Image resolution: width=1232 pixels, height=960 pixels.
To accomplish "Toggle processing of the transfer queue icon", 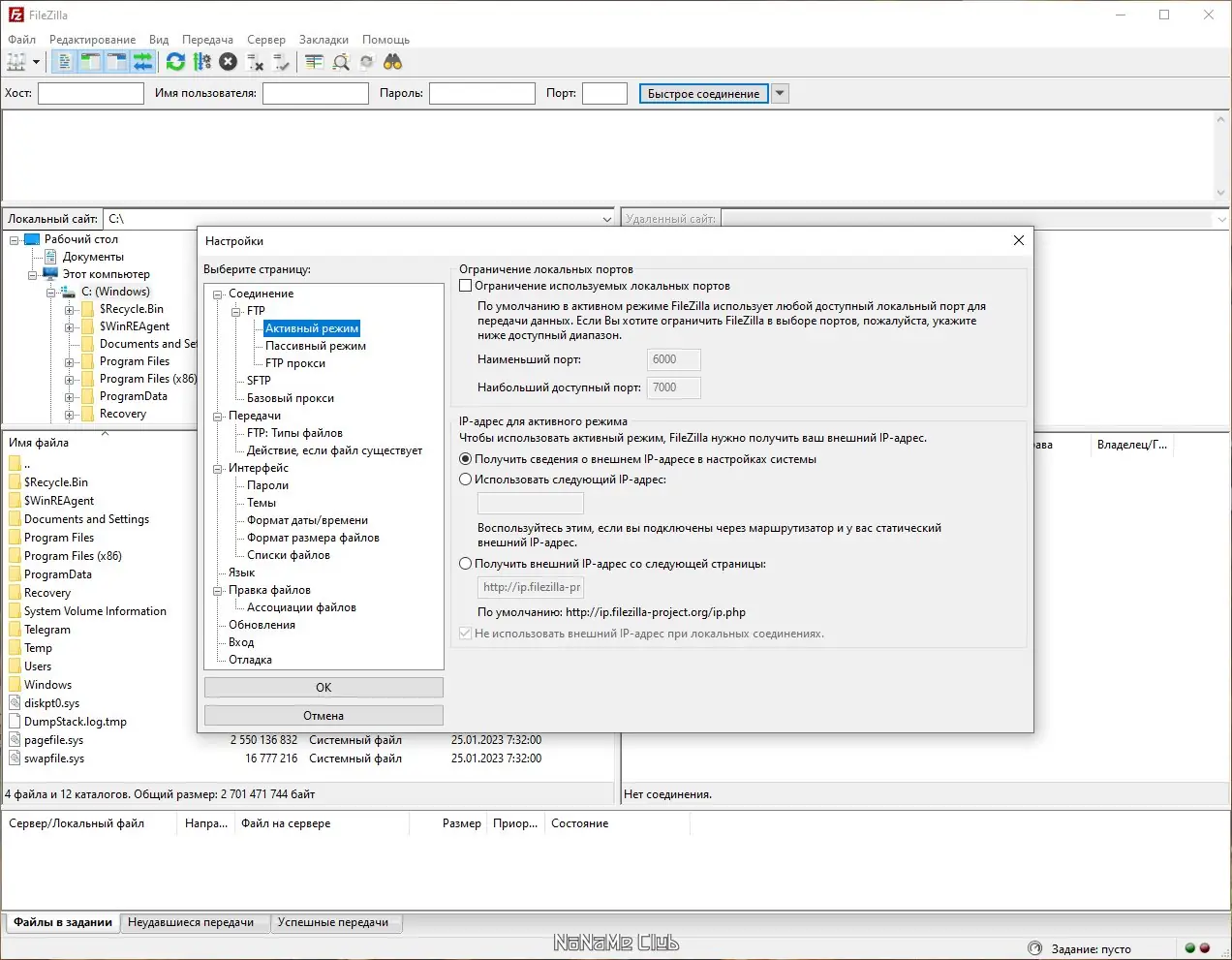I will tap(201, 62).
